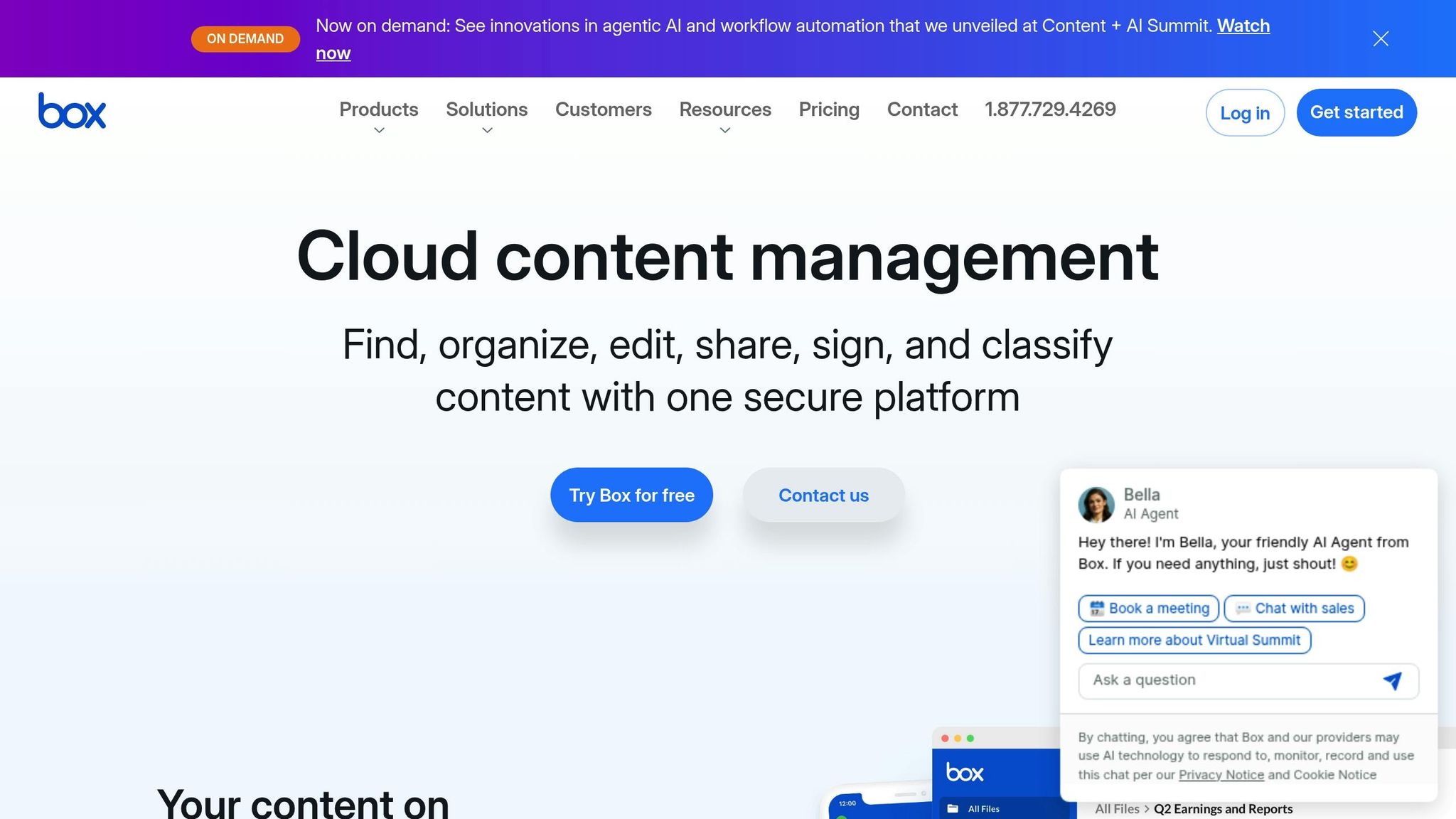The width and height of the screenshot is (1456, 819).
Task: Send the chat question with paper plane icon
Action: (x=1392, y=680)
